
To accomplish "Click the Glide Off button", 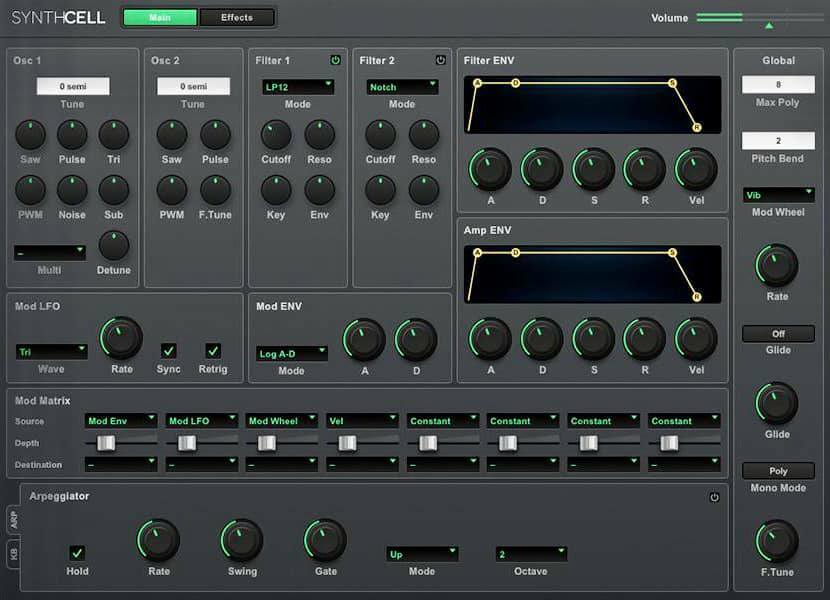I will pos(778,334).
